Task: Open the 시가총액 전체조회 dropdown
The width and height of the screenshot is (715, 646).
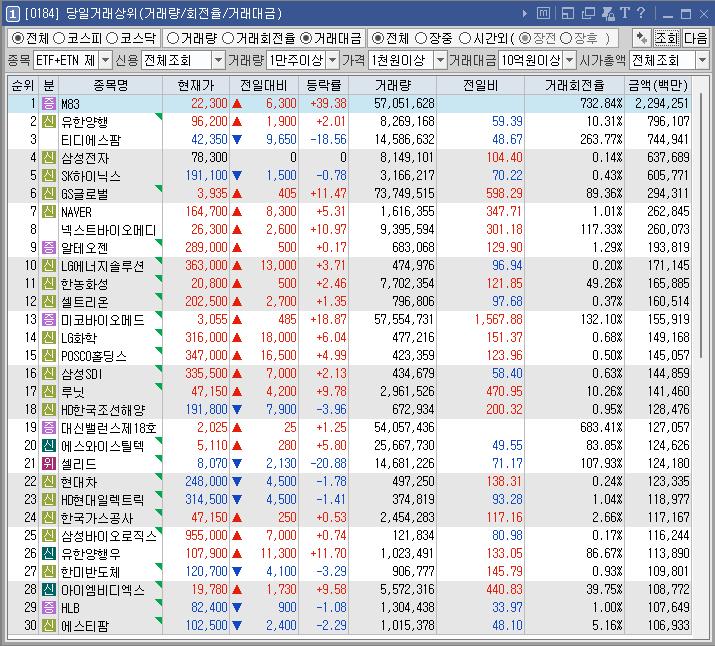Action: pyautogui.click(x=702, y=60)
